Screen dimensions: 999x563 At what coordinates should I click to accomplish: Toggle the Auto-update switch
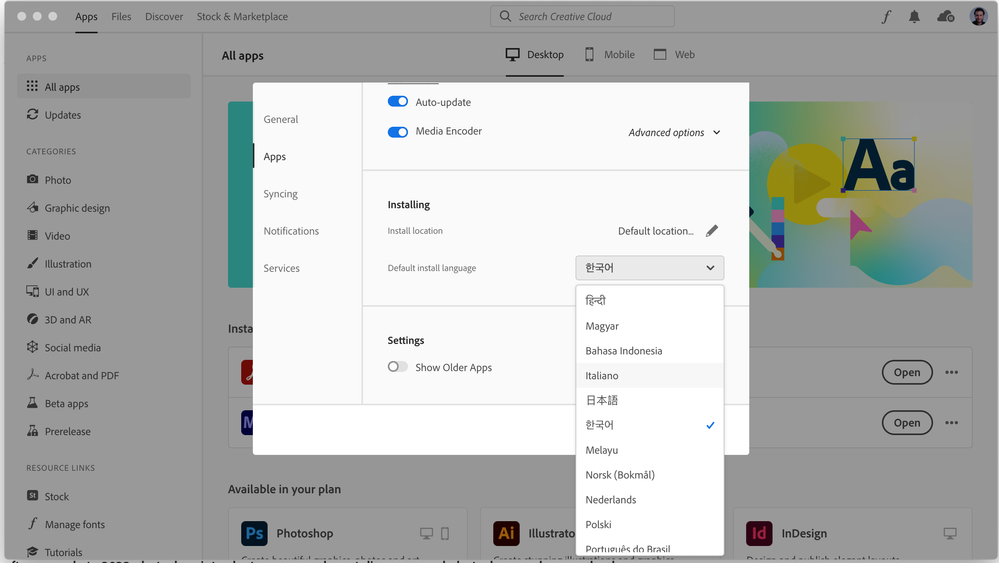(398, 102)
